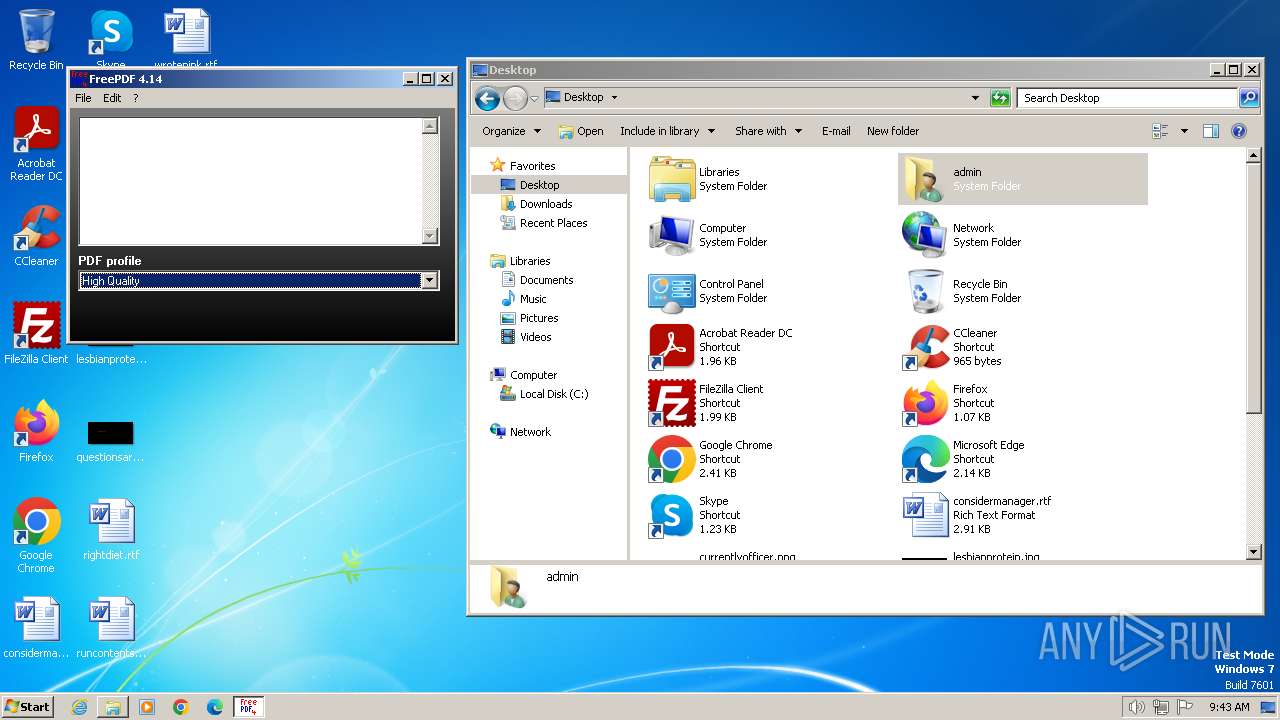Viewport: 1280px width, 720px height.
Task: Select the admin System Folder in Explorer
Action: (x=1022, y=179)
